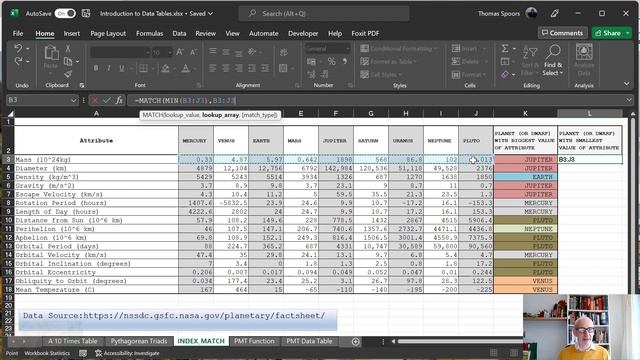Open the font name dropdown
This screenshot has height=360, width=640.
[147, 52]
